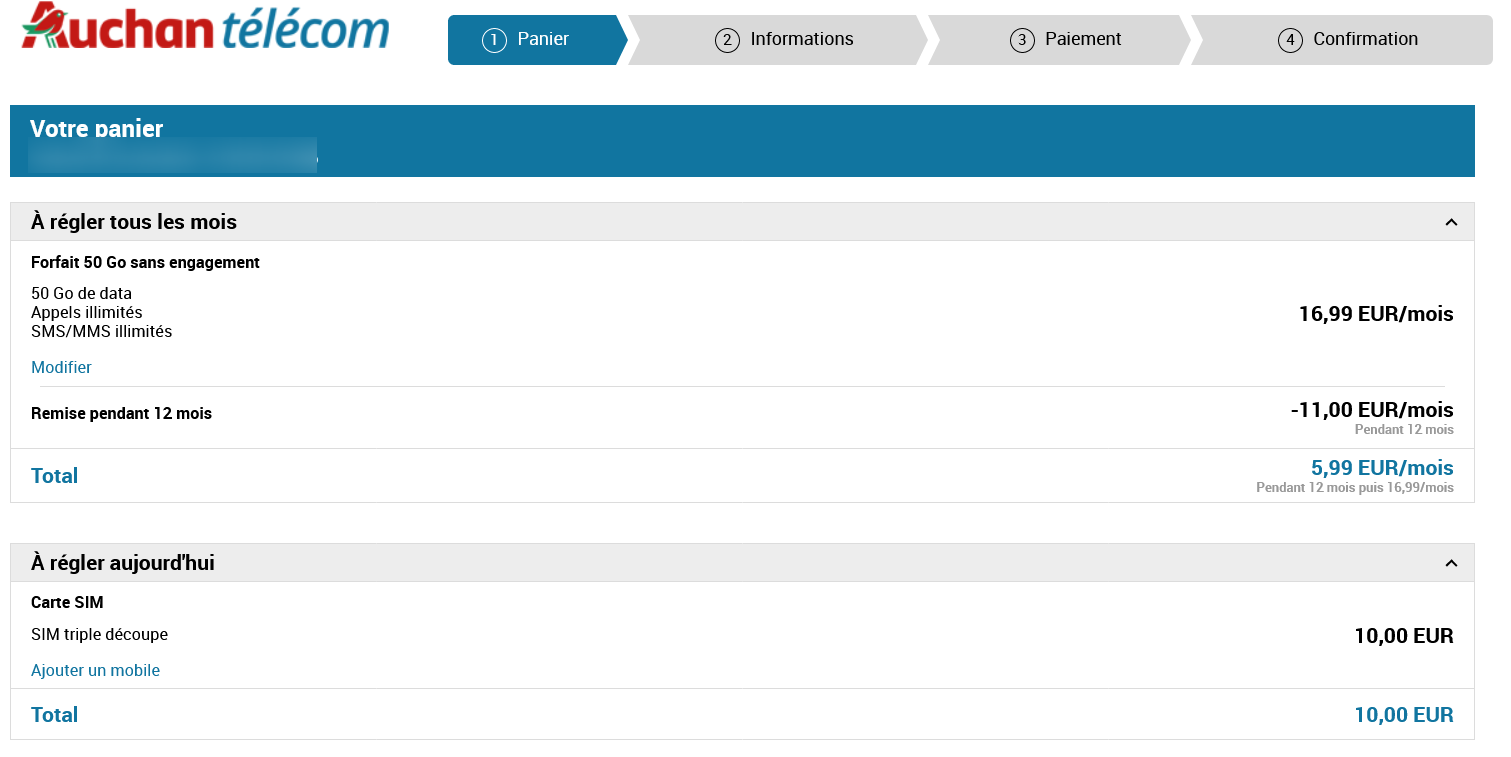The height and width of the screenshot is (757, 1511).
Task: Jump to the Confirmation step
Action: 1348,39
